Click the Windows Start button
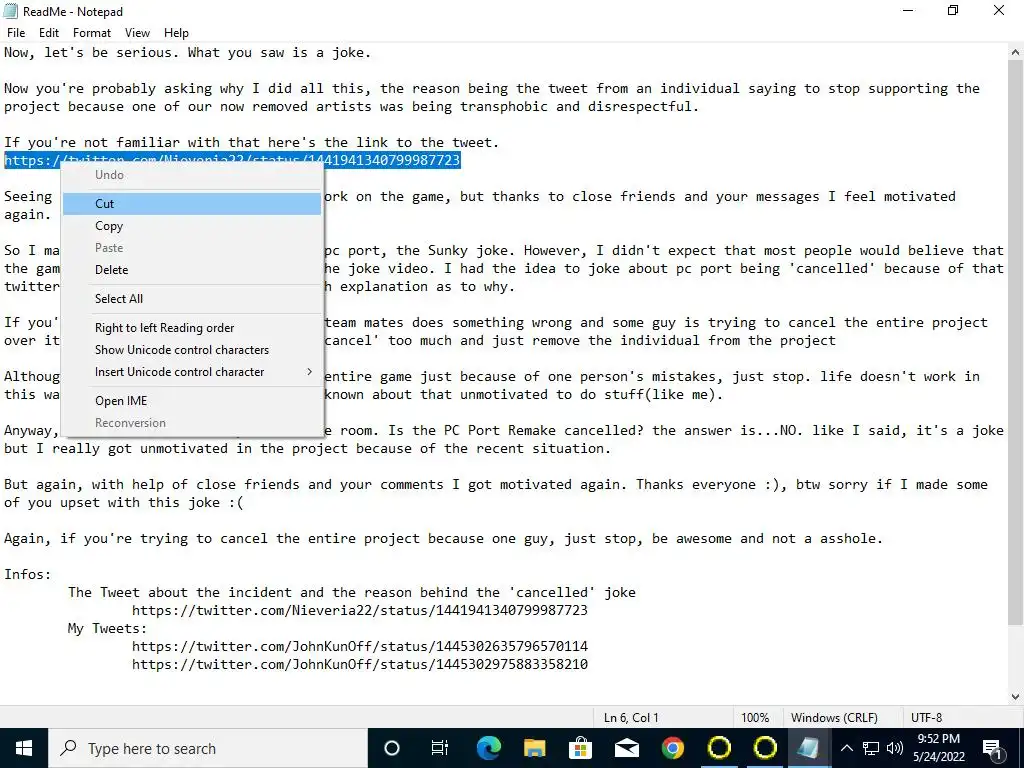This screenshot has height=768, width=1024. pyautogui.click(x=24, y=748)
